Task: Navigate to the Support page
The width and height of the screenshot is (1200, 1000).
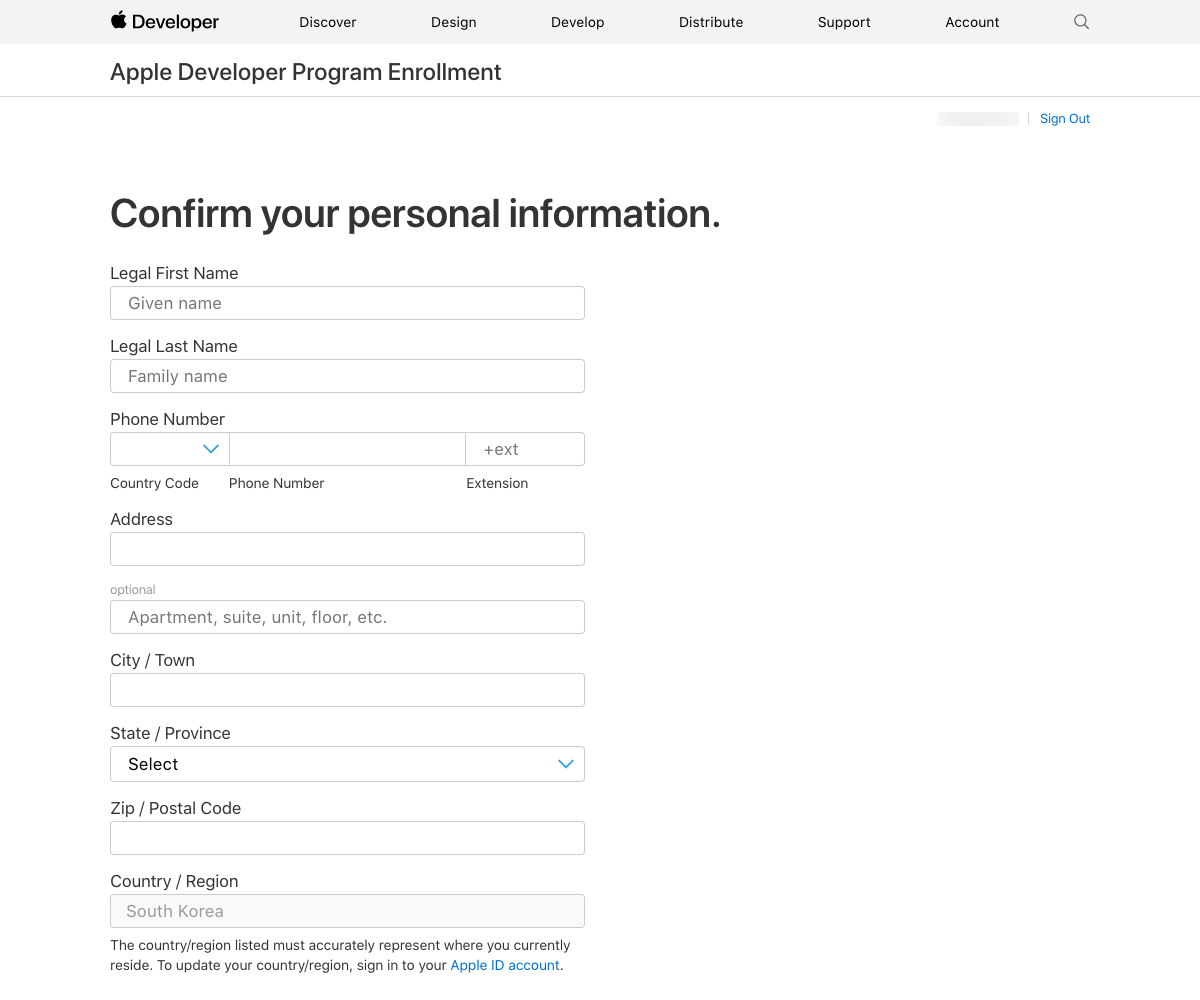Action: click(844, 22)
